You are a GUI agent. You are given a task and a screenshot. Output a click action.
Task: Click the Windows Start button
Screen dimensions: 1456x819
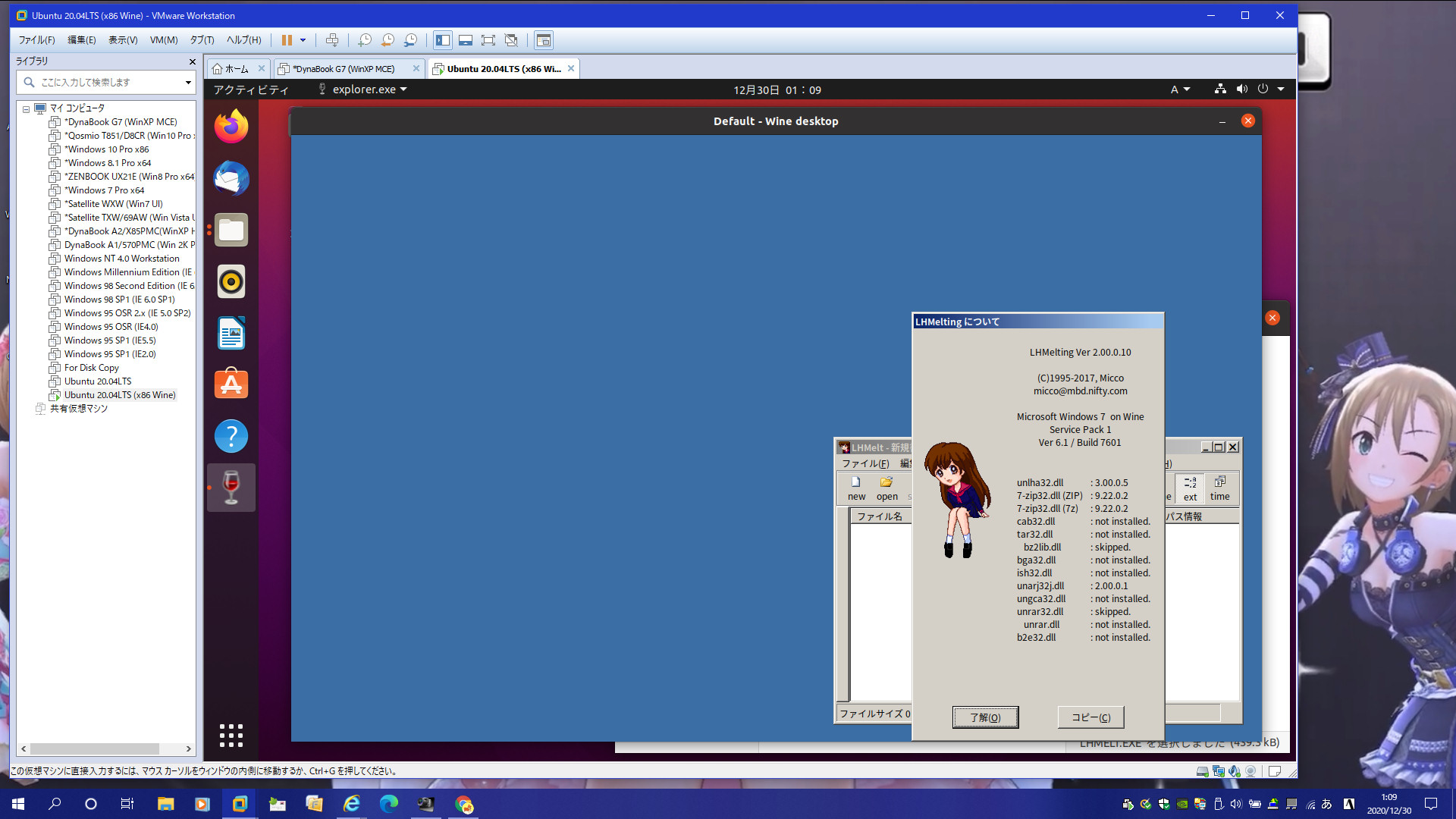click(x=18, y=804)
